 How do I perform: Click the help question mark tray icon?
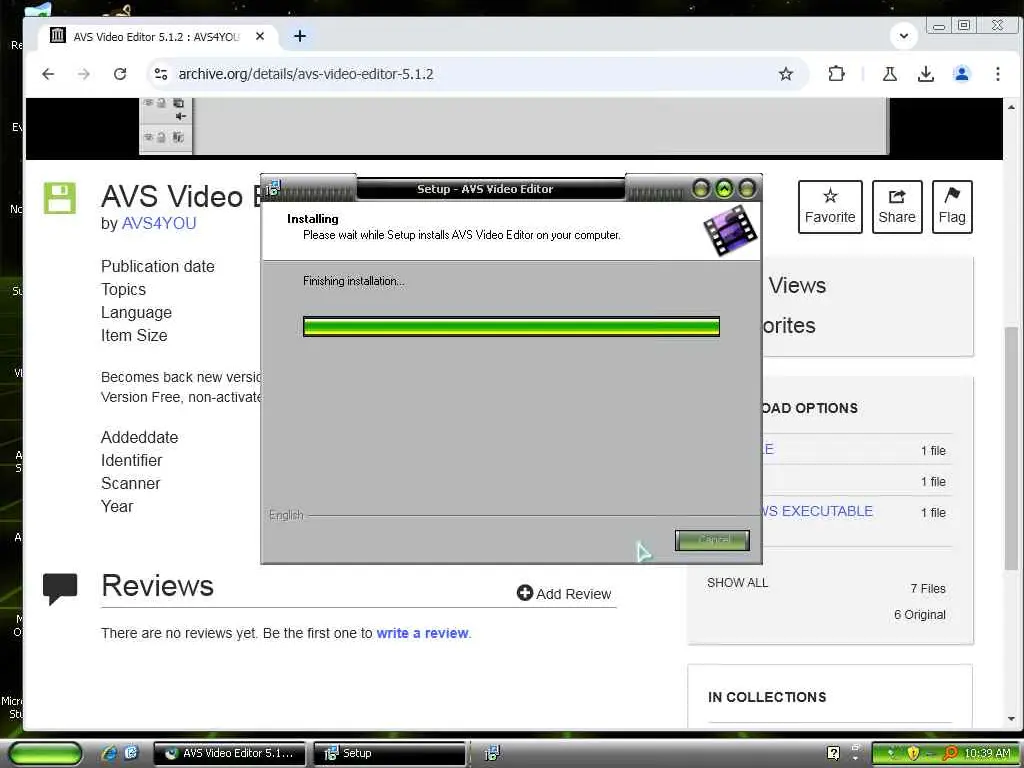click(833, 753)
